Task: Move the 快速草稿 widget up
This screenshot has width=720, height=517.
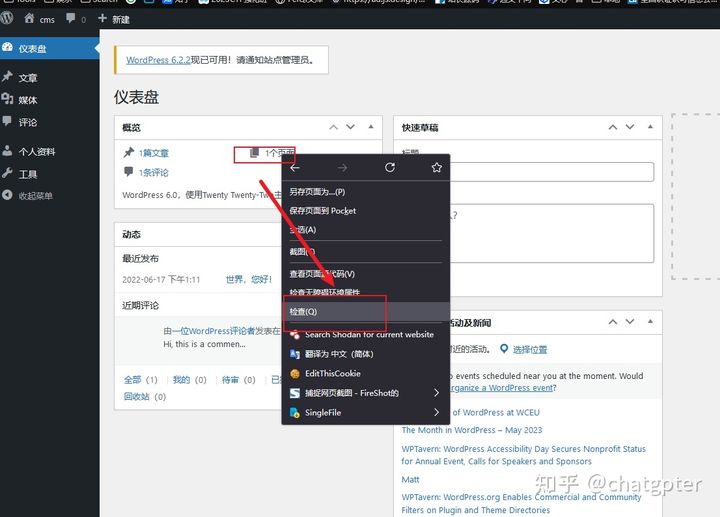Action: (x=613, y=127)
